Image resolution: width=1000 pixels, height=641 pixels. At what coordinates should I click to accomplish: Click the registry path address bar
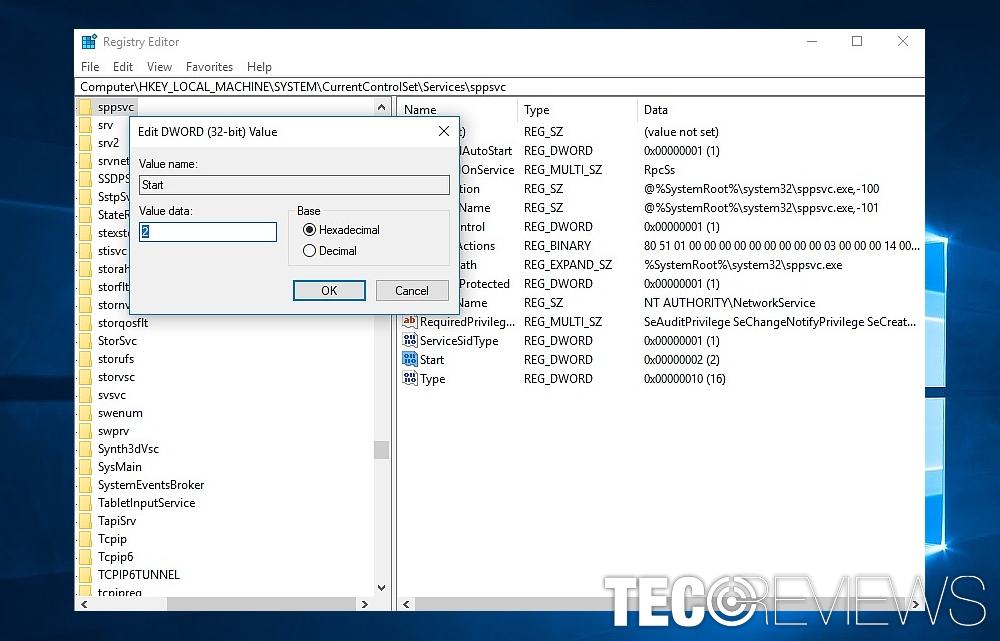click(499, 87)
